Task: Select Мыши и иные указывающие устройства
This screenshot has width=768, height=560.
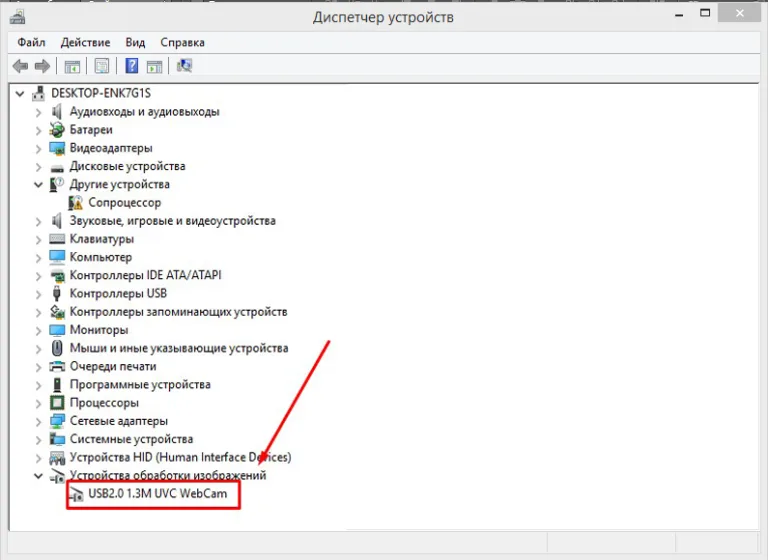Action: tap(179, 348)
